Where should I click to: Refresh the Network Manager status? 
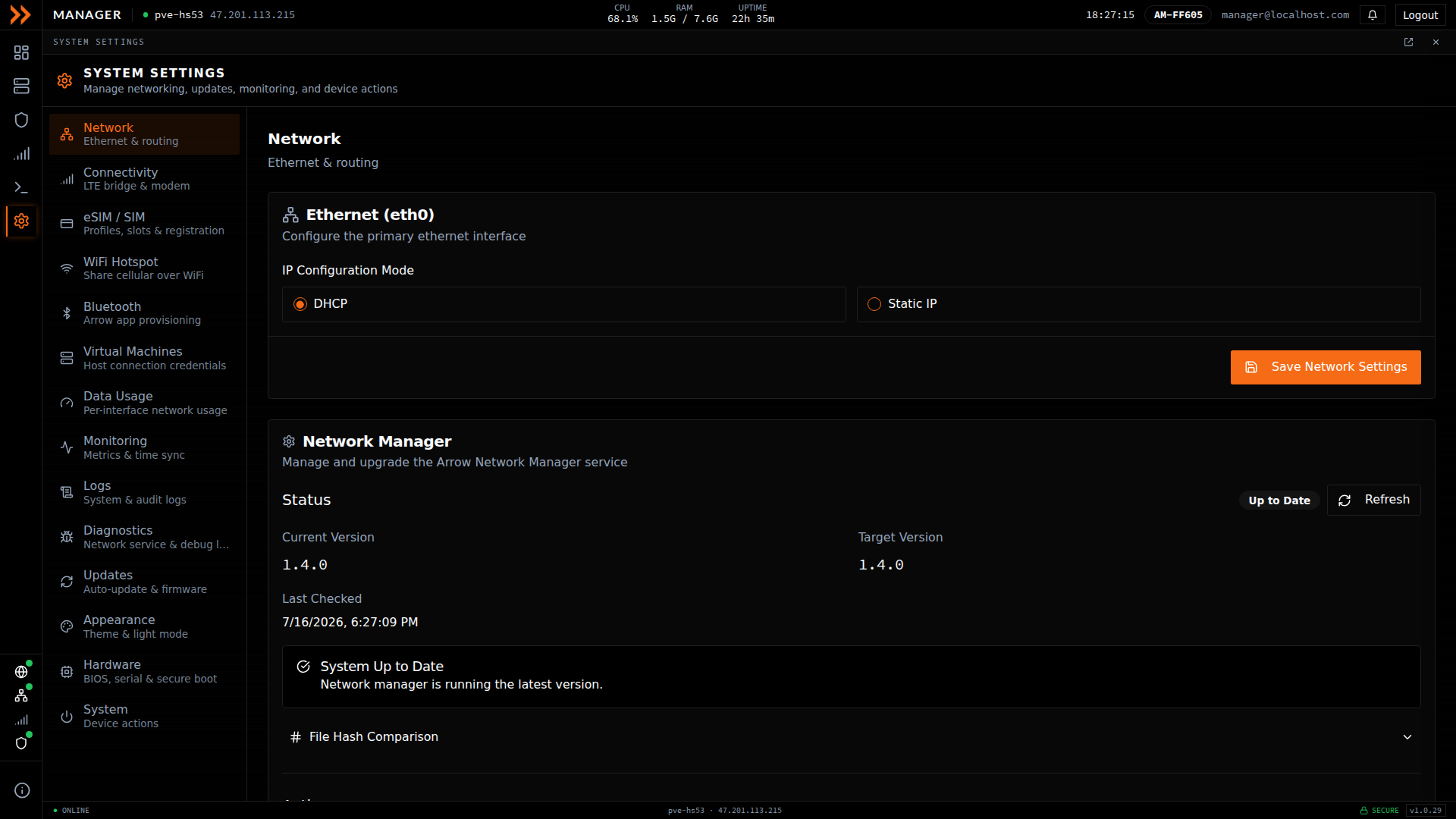pos(1373,500)
